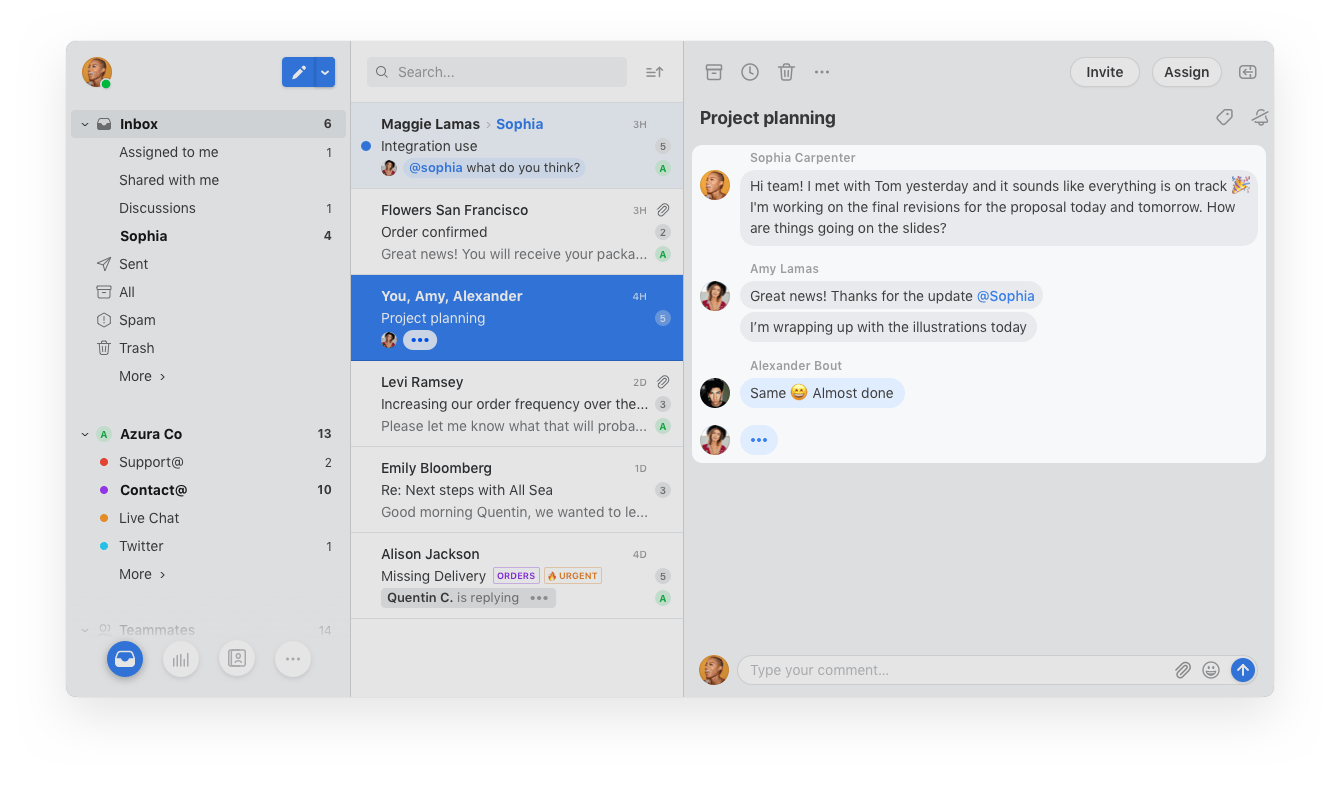Mute notifications with the bell icon
Screen dimensions: 1340x788
(1259, 117)
